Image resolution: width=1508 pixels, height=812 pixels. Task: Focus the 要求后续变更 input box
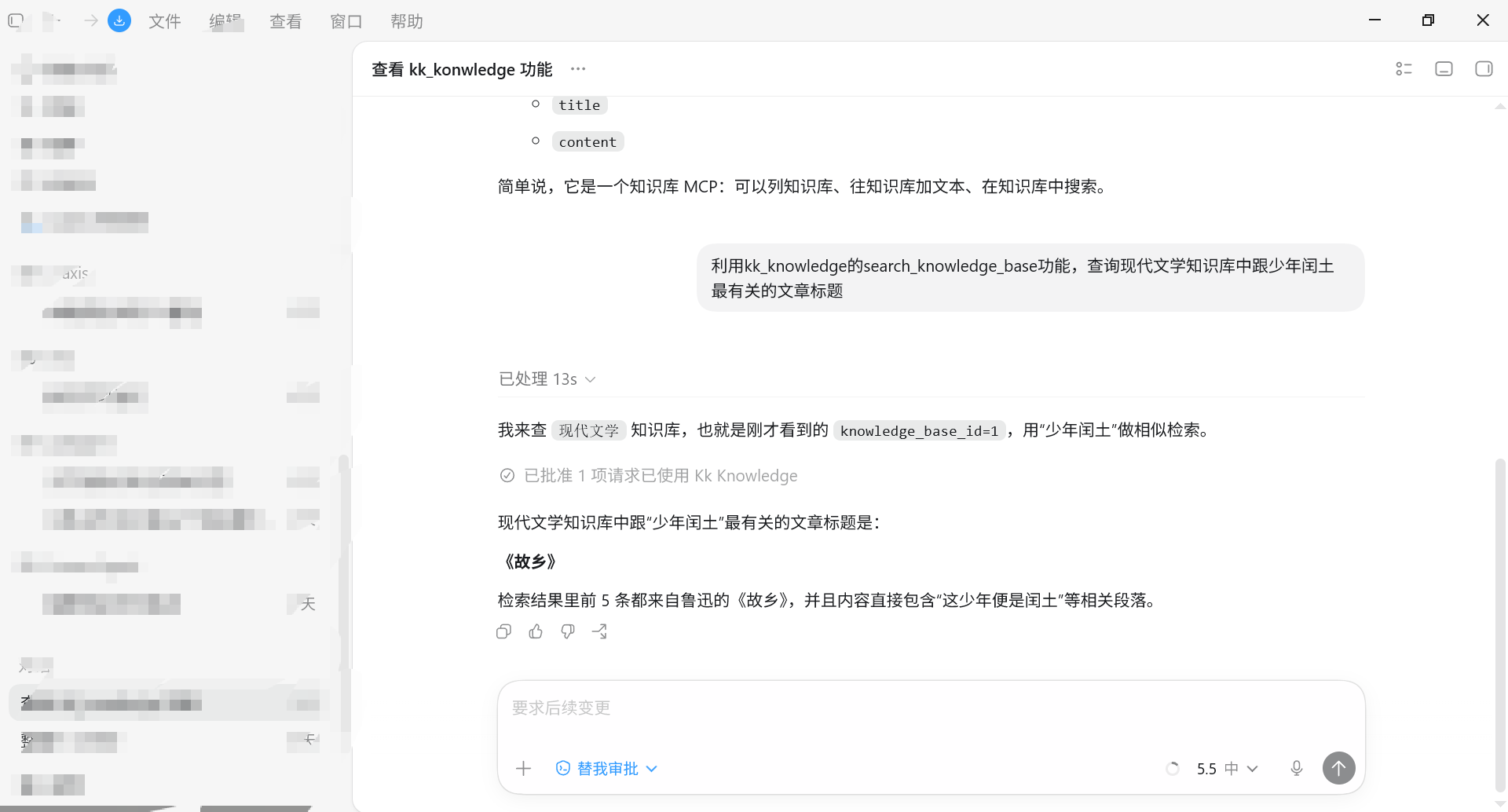pos(931,708)
